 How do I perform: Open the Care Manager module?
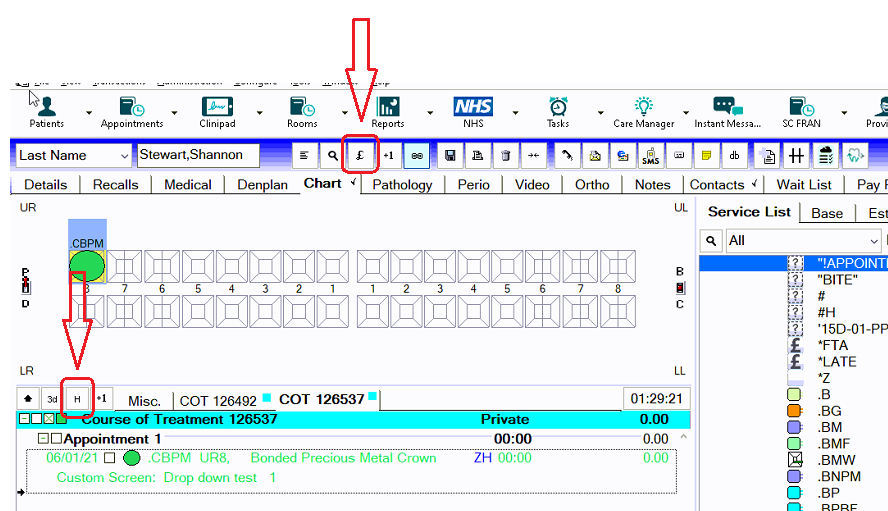click(x=643, y=110)
